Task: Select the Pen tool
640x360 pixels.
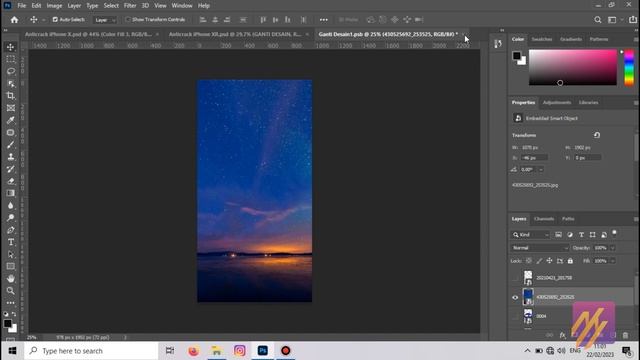Action: [x=11, y=230]
